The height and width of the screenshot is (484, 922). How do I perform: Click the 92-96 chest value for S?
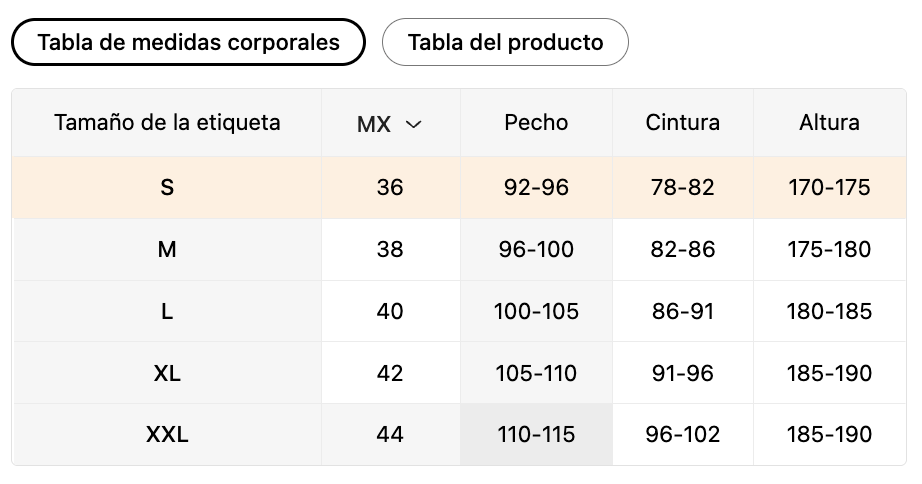pyautogui.click(x=536, y=188)
